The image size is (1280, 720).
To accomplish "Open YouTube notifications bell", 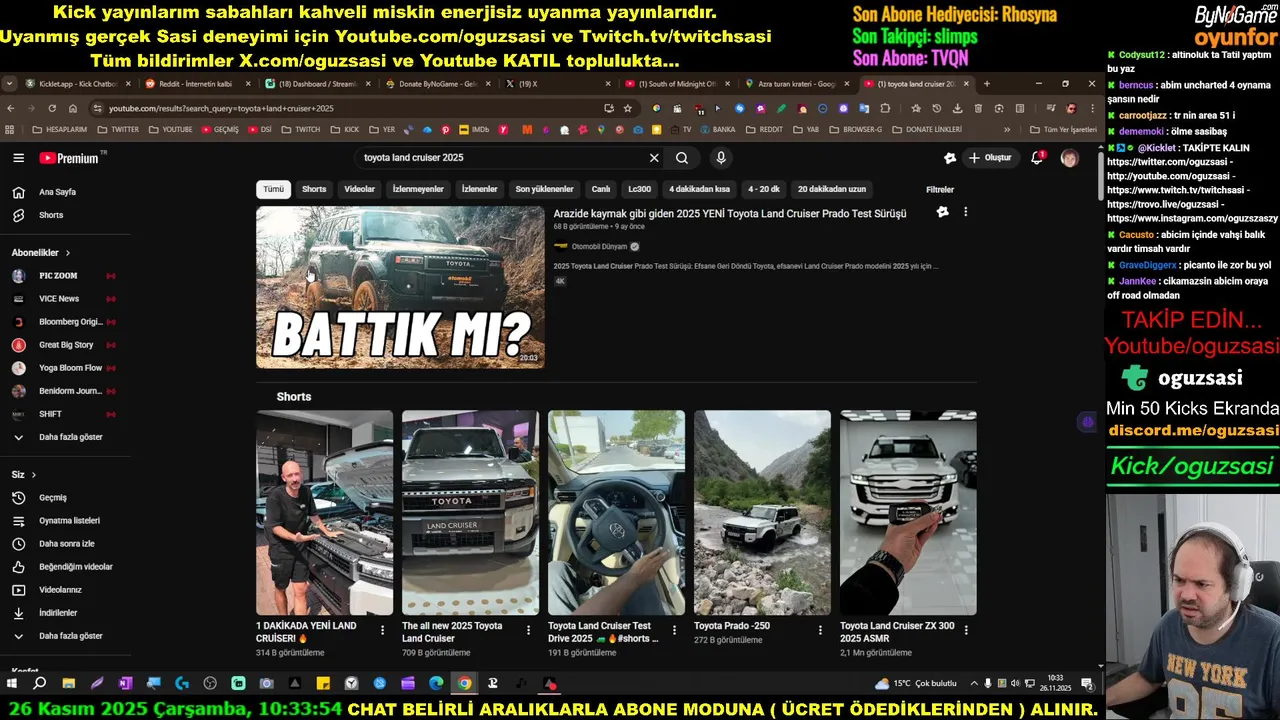I will [x=1037, y=158].
